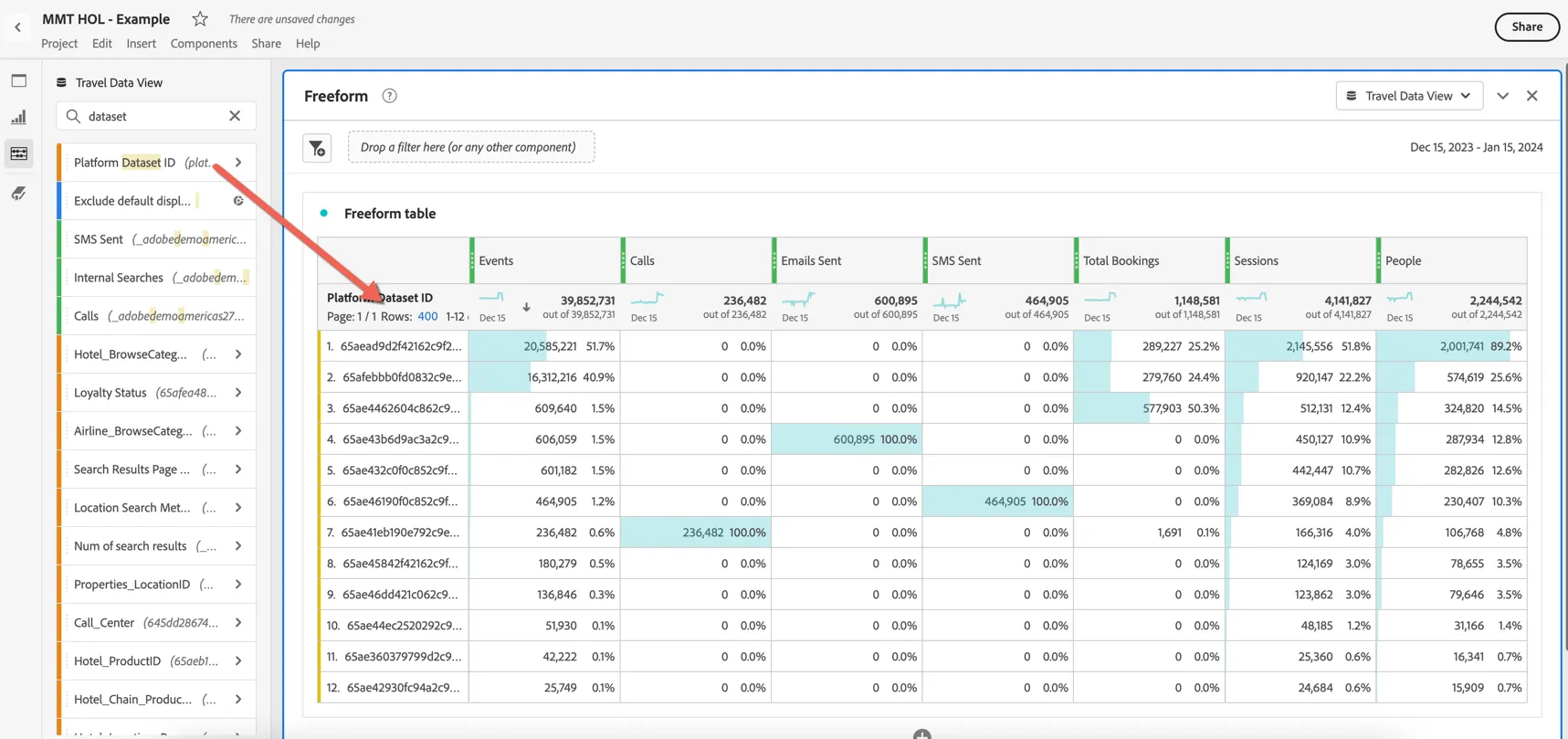The width and height of the screenshot is (1568, 739).
Task: Open the Components menu
Action: pyautogui.click(x=204, y=44)
